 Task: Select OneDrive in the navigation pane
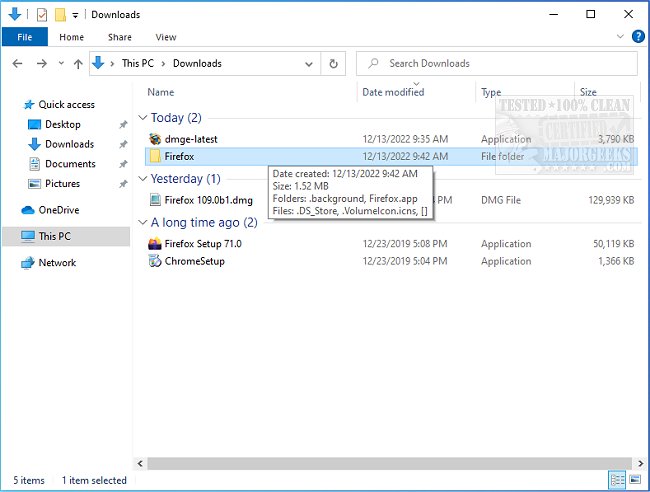click(x=58, y=210)
